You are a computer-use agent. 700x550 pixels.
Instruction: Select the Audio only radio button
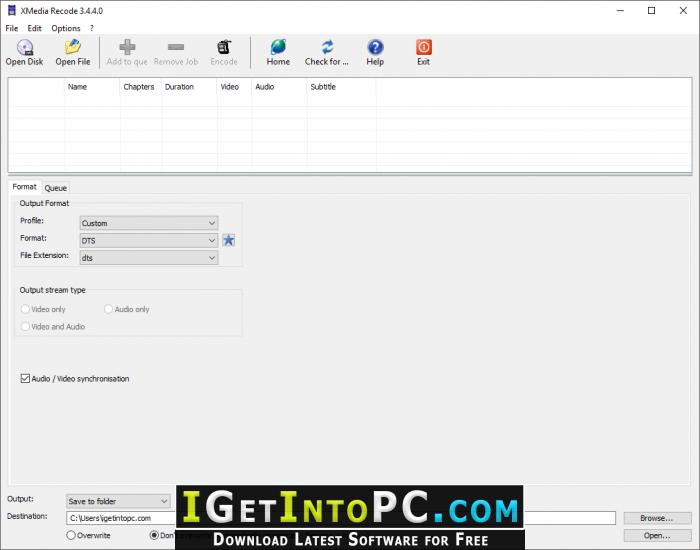click(108, 309)
